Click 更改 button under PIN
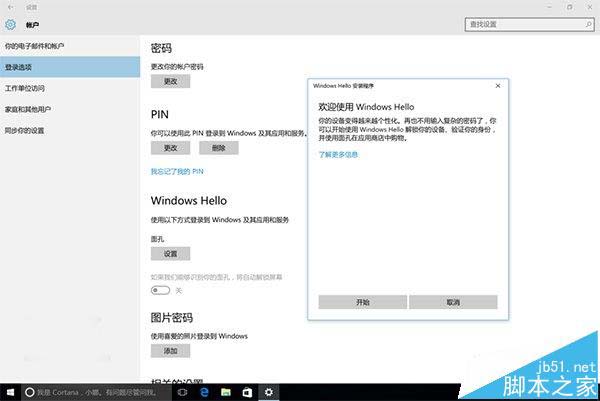This screenshot has width=600, height=401. pyautogui.click(x=170, y=148)
